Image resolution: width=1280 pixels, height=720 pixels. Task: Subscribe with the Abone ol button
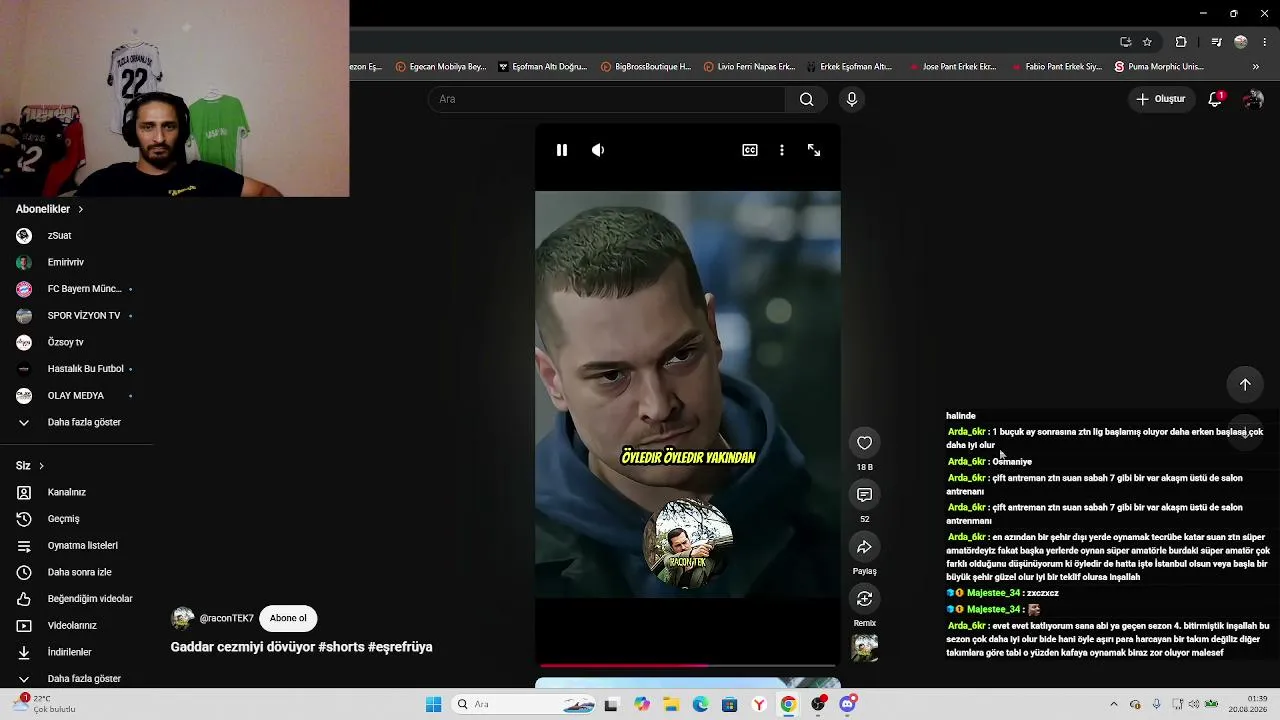288,618
